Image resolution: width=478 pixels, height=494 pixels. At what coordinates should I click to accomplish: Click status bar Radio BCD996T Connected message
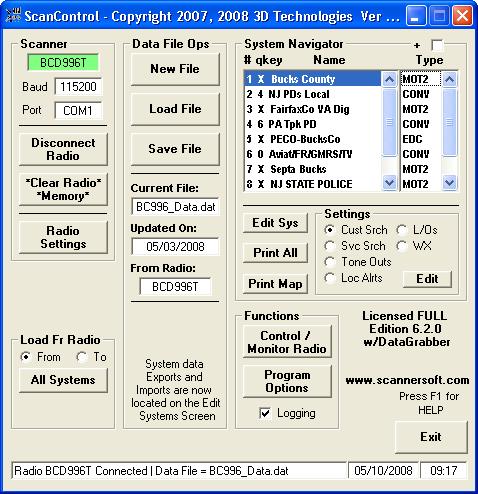pyautogui.click(x=179, y=471)
